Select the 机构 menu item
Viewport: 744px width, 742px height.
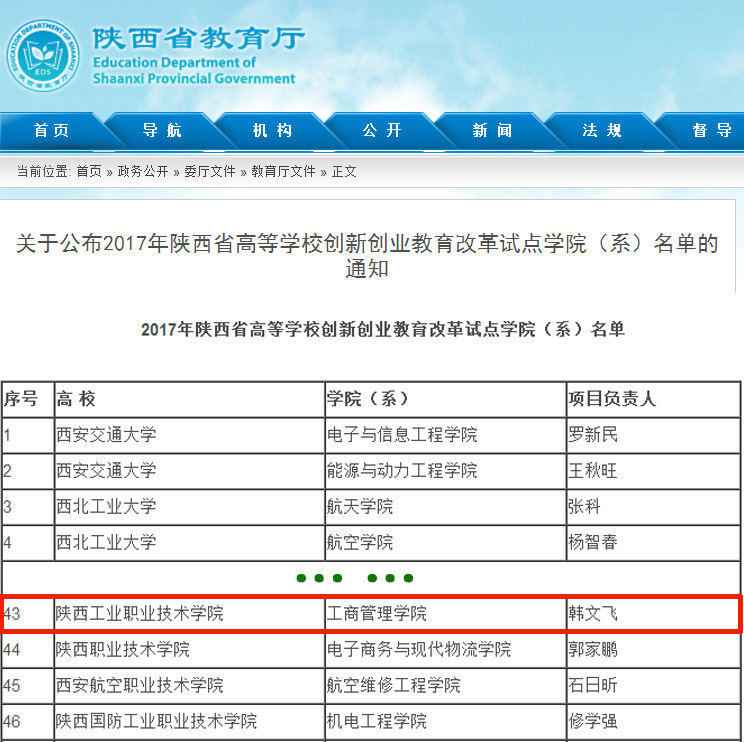tap(272, 131)
